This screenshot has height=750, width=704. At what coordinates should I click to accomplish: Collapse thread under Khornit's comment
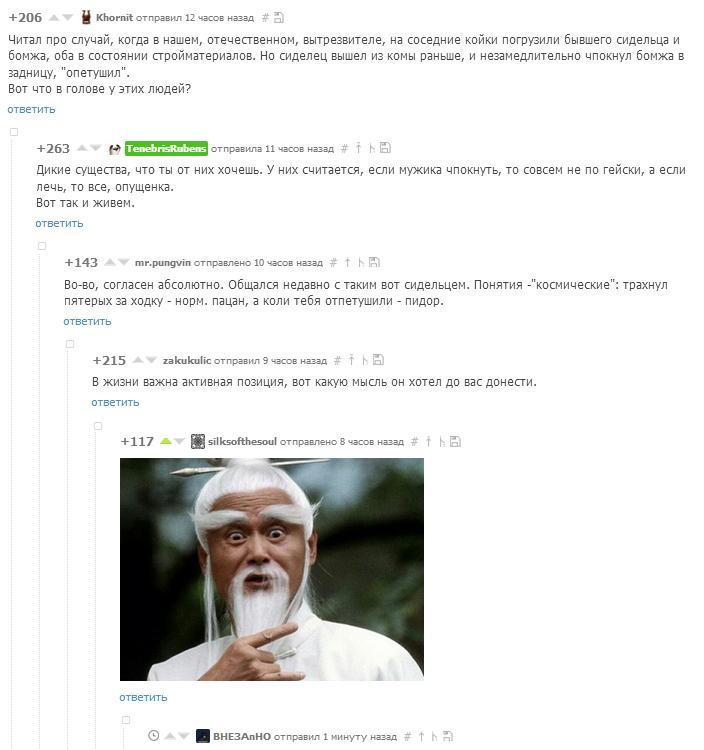click(x=14, y=132)
